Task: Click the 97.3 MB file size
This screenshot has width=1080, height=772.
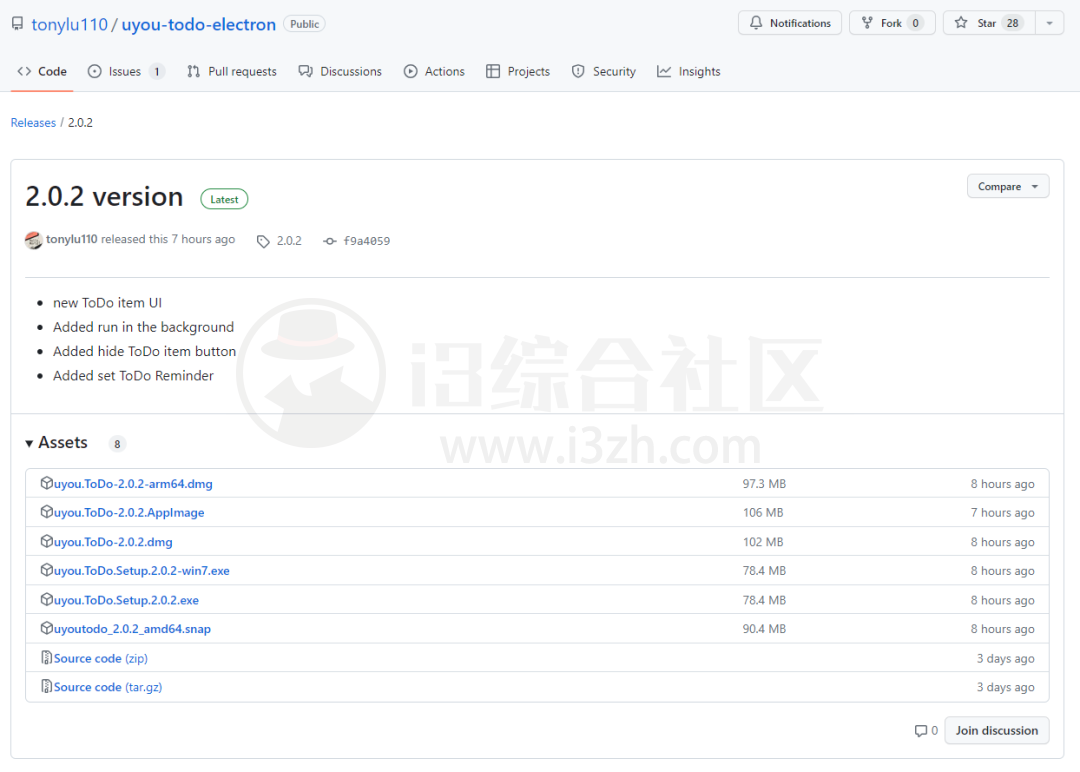Action: click(x=764, y=484)
